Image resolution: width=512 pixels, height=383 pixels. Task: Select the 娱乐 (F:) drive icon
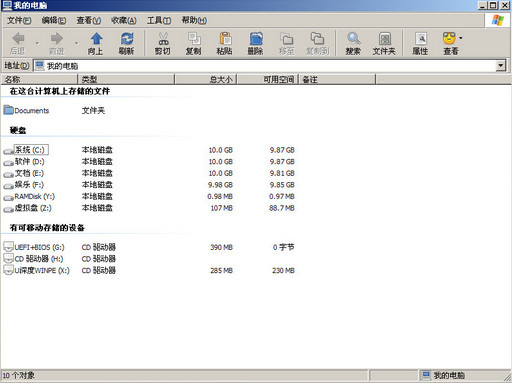8,186
